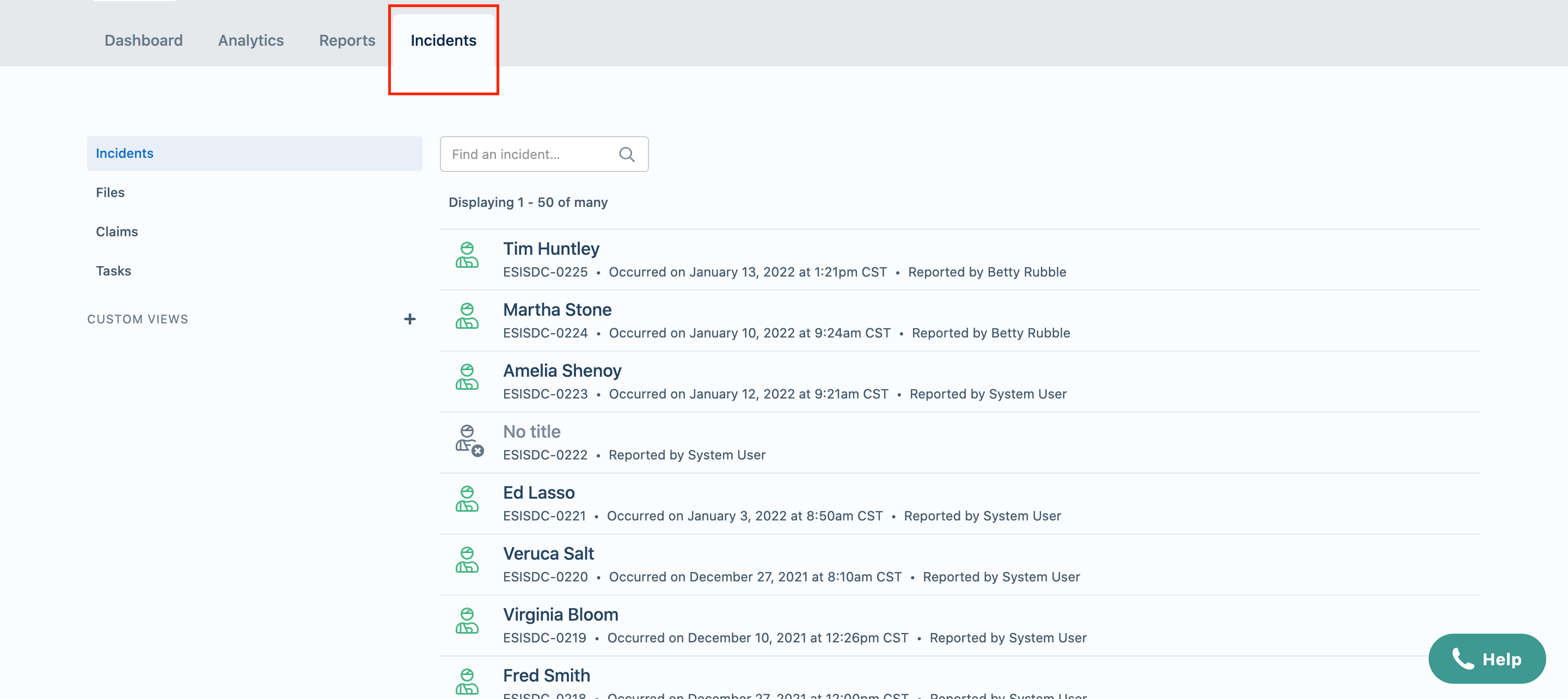Open the No title incident
The width and height of the screenshot is (1568, 699).
(x=531, y=431)
